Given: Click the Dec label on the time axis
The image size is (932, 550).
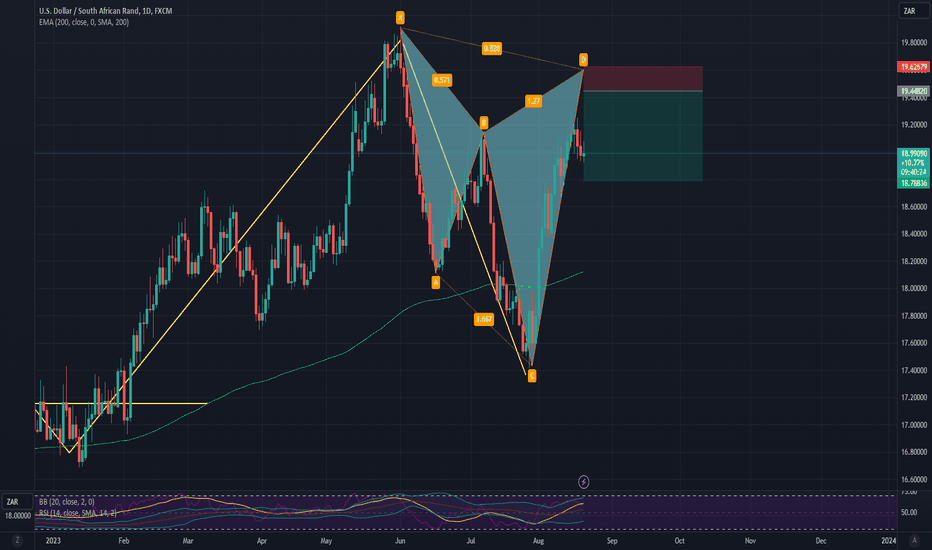Looking at the screenshot, I should pos(821,540).
